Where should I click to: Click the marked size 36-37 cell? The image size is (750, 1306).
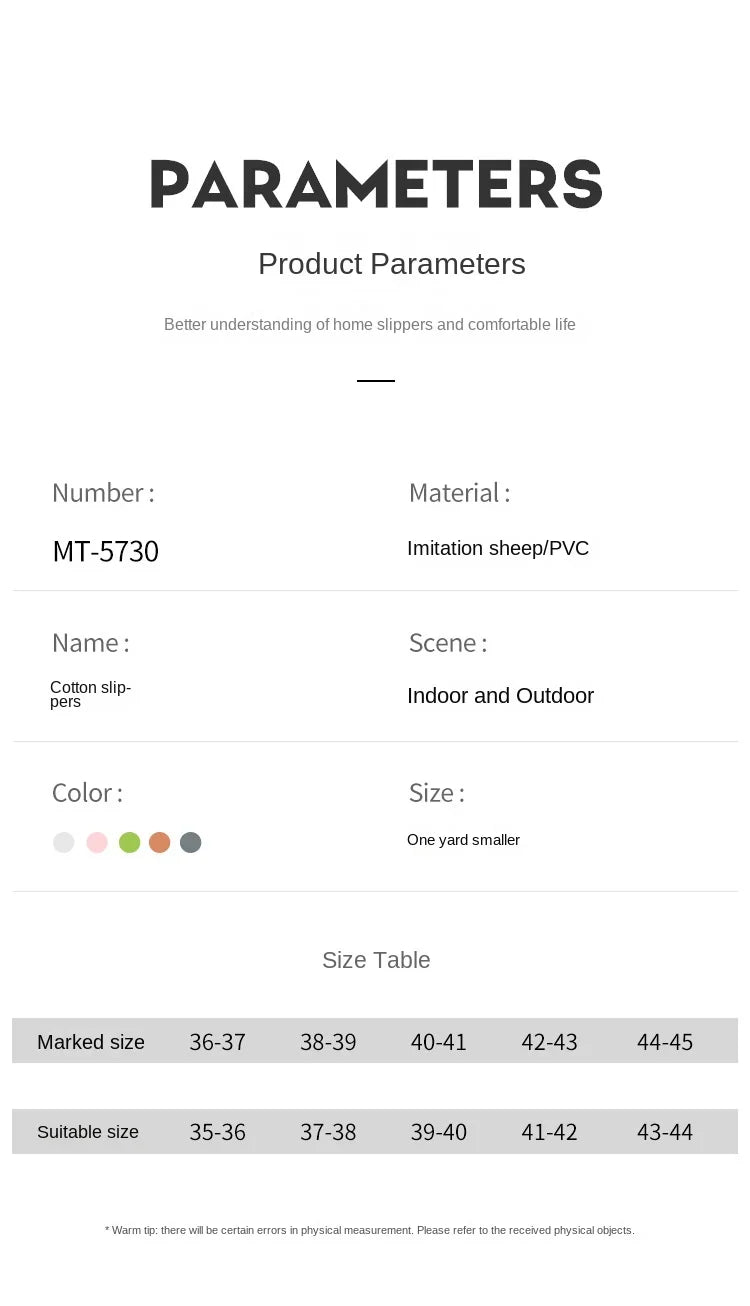[218, 1042]
